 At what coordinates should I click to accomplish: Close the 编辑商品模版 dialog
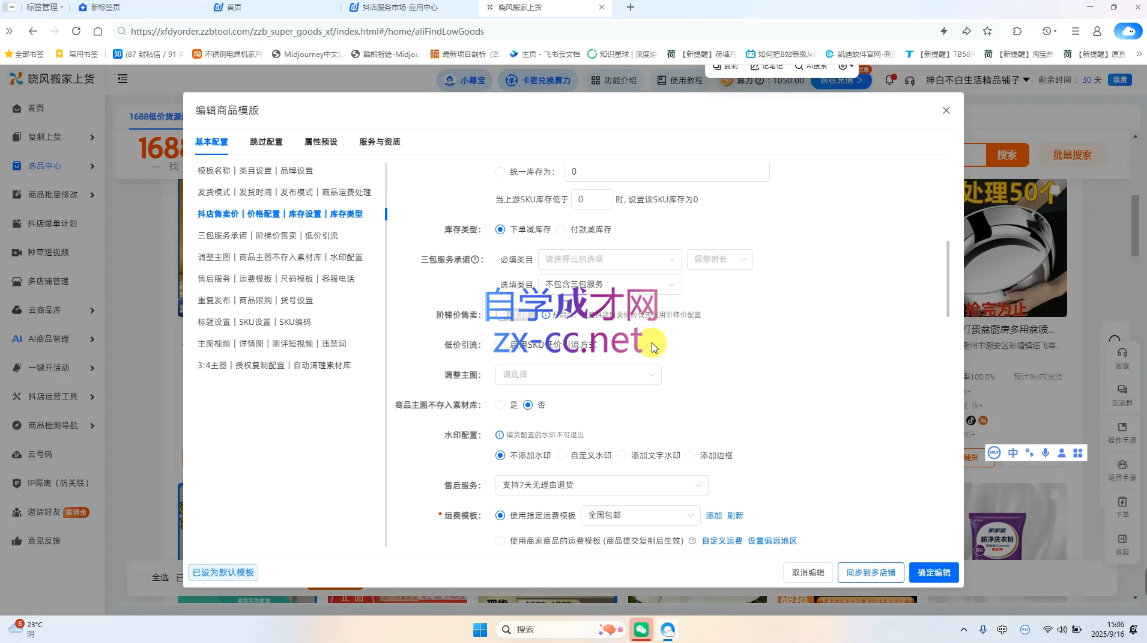tap(946, 110)
